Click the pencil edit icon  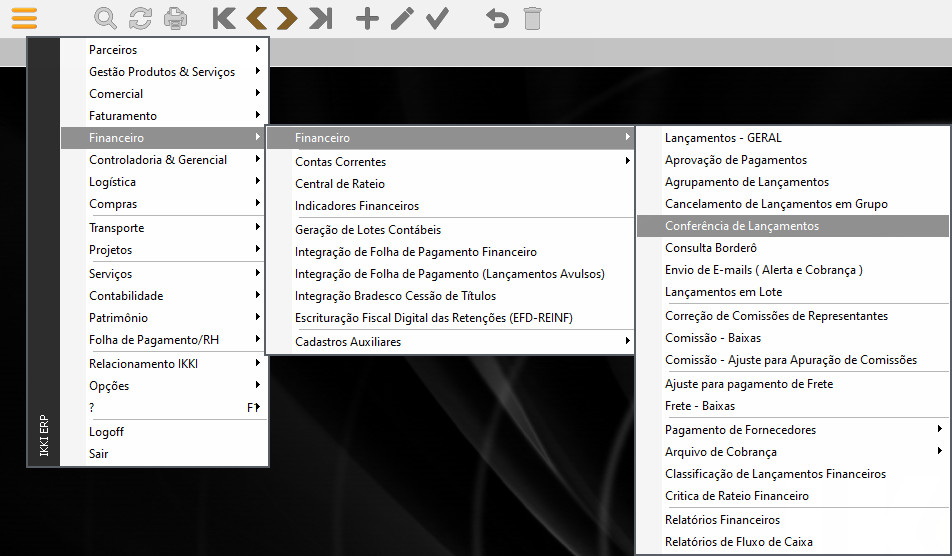[402, 18]
